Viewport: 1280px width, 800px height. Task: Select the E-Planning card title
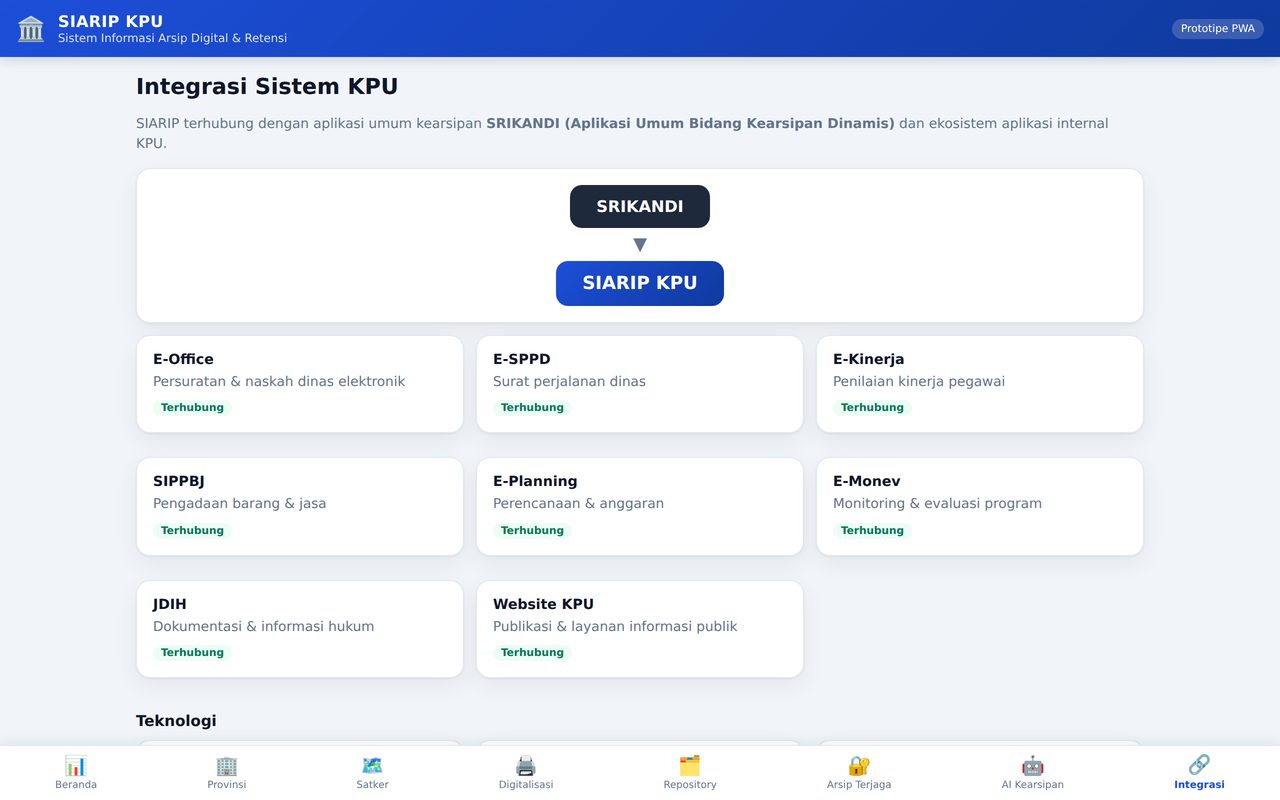[x=535, y=481]
